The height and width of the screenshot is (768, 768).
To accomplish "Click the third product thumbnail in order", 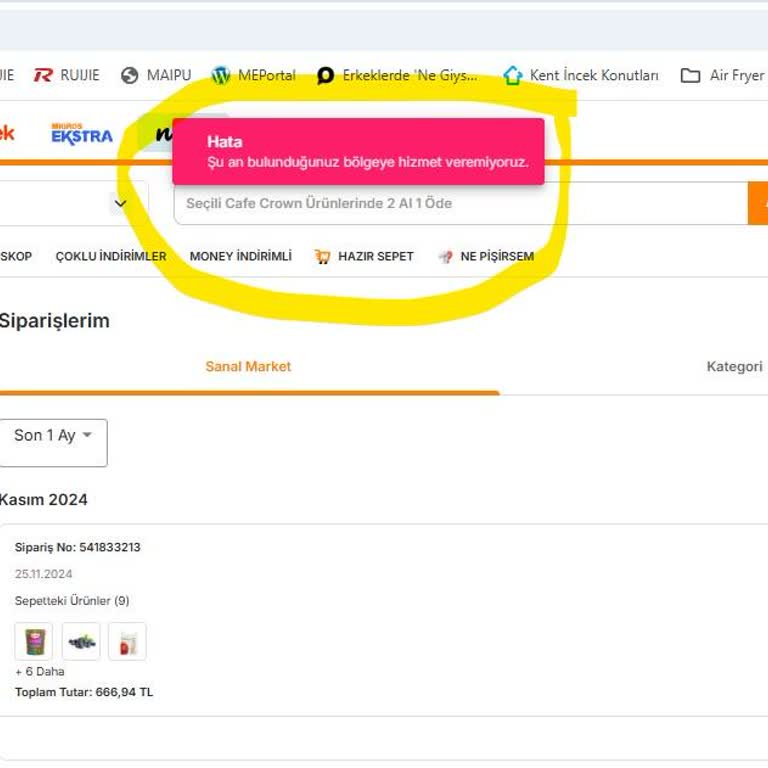I will click(127, 642).
